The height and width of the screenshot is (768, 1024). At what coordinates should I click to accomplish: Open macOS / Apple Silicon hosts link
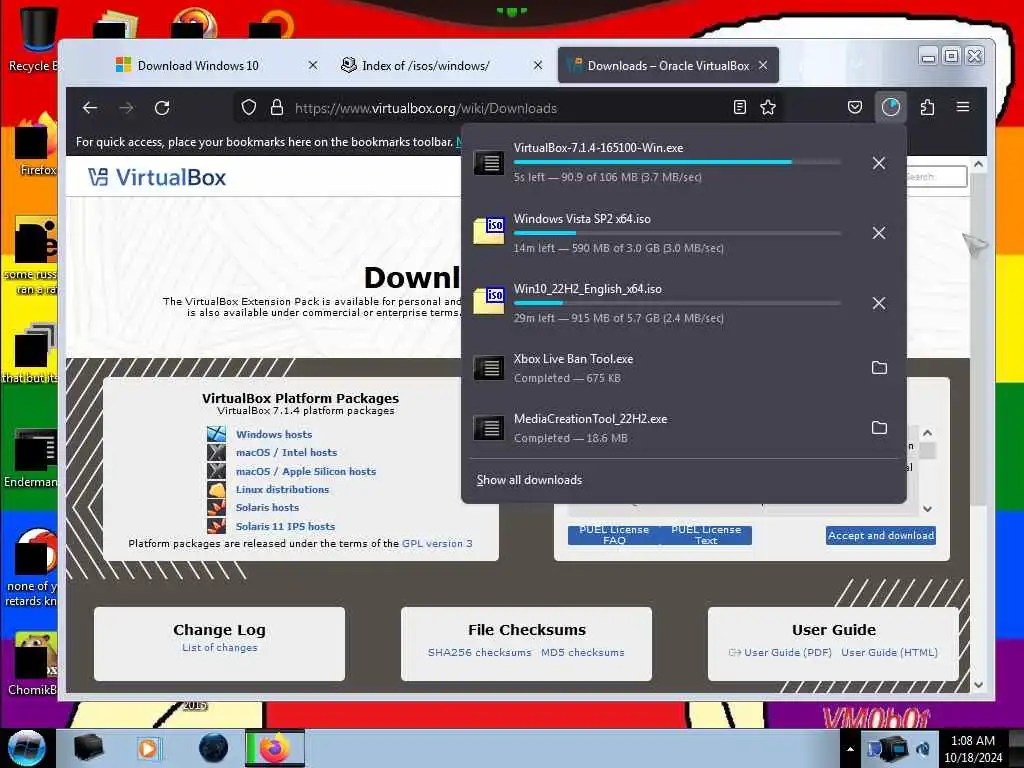pos(306,471)
